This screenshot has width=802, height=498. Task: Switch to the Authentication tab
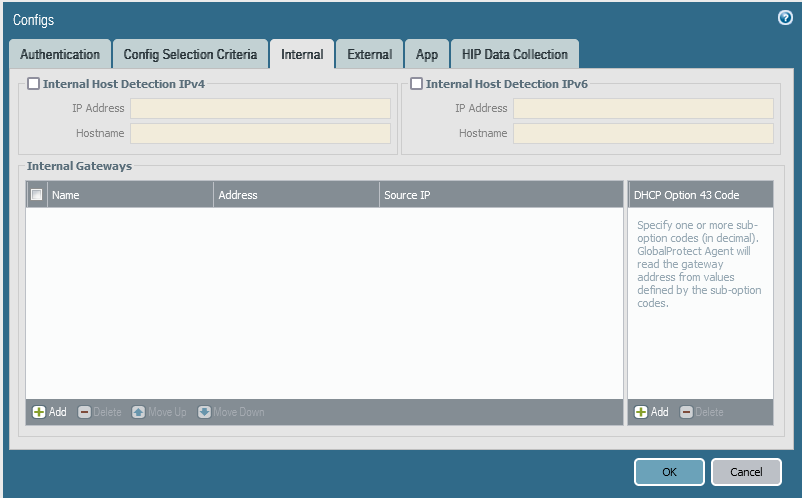click(60, 55)
